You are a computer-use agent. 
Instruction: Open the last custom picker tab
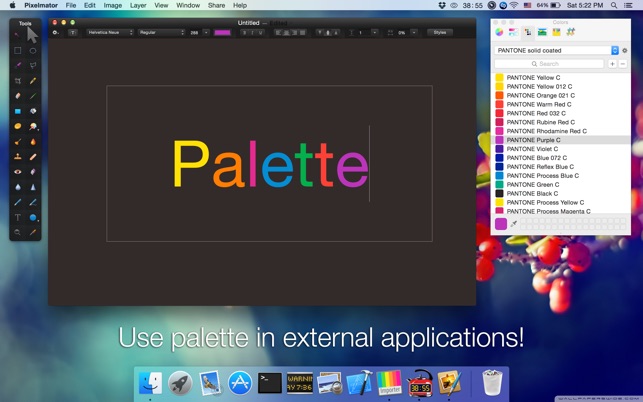point(571,32)
